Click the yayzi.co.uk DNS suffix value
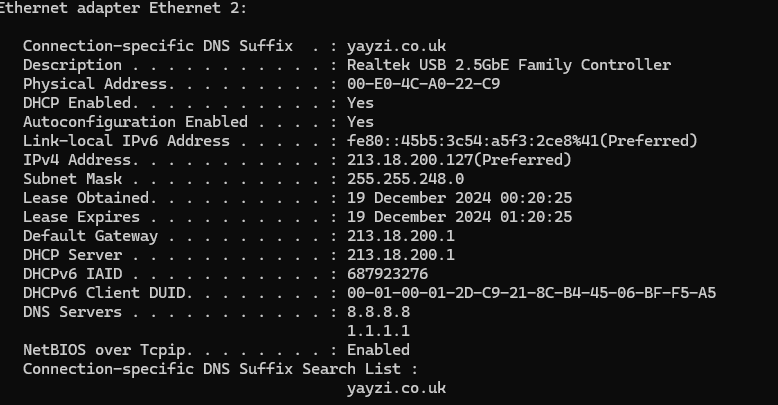778x405 pixels. pos(396,46)
